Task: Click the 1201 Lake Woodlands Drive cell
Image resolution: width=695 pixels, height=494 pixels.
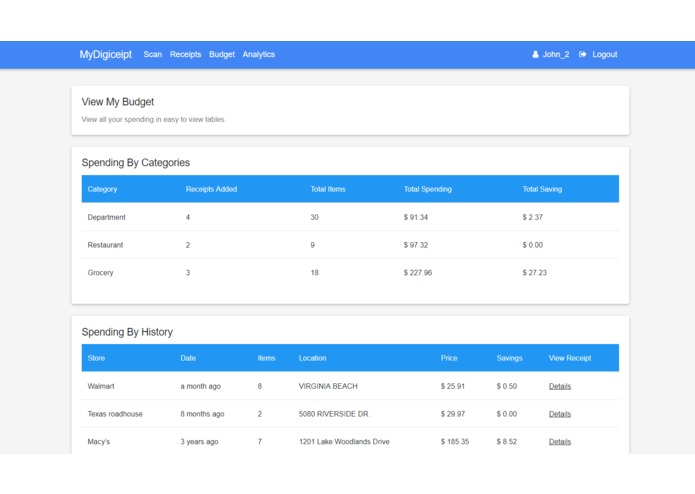Action: coord(344,442)
